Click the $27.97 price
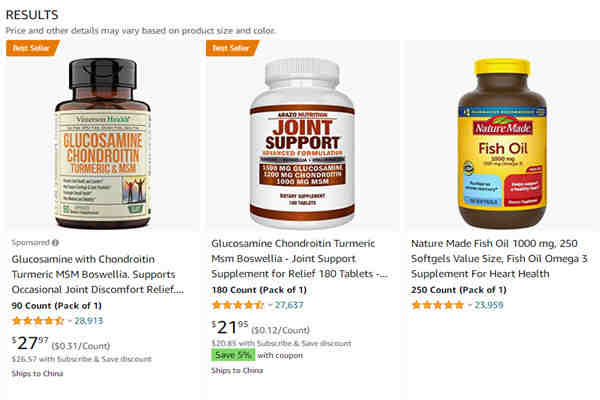This screenshot has width=600, height=400. (x=30, y=343)
